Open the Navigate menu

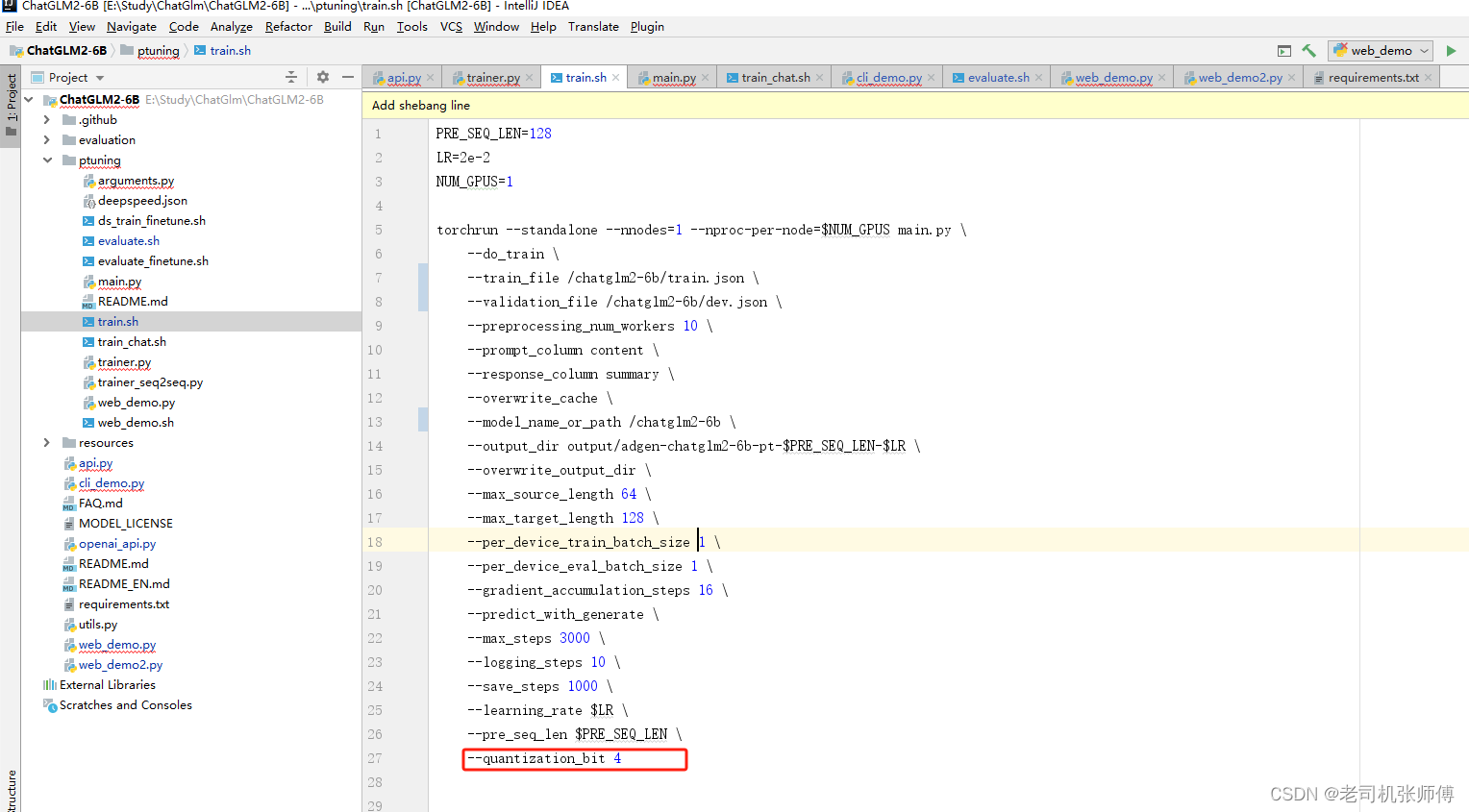point(132,27)
